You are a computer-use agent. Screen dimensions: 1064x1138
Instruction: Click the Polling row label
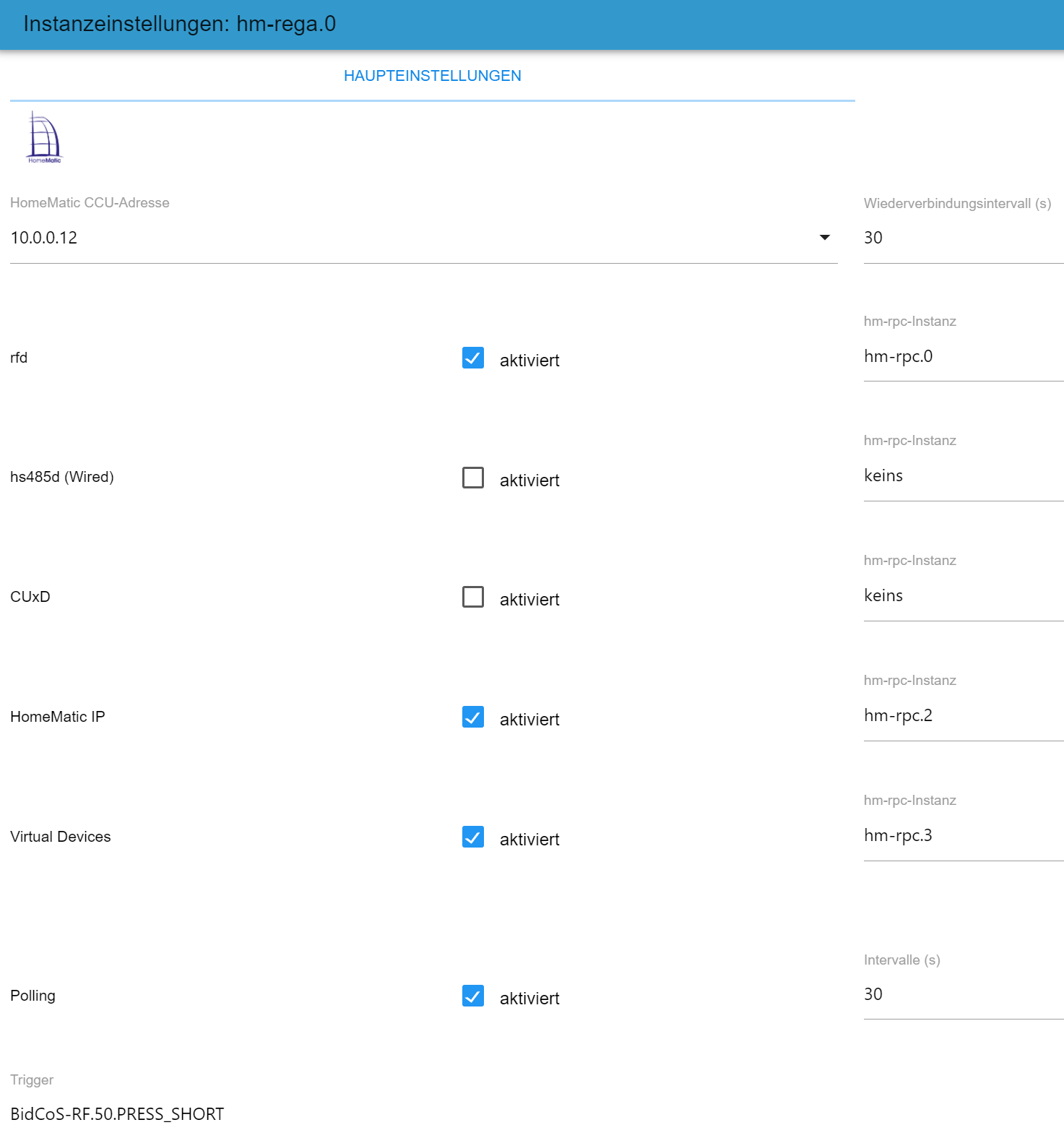click(x=33, y=996)
